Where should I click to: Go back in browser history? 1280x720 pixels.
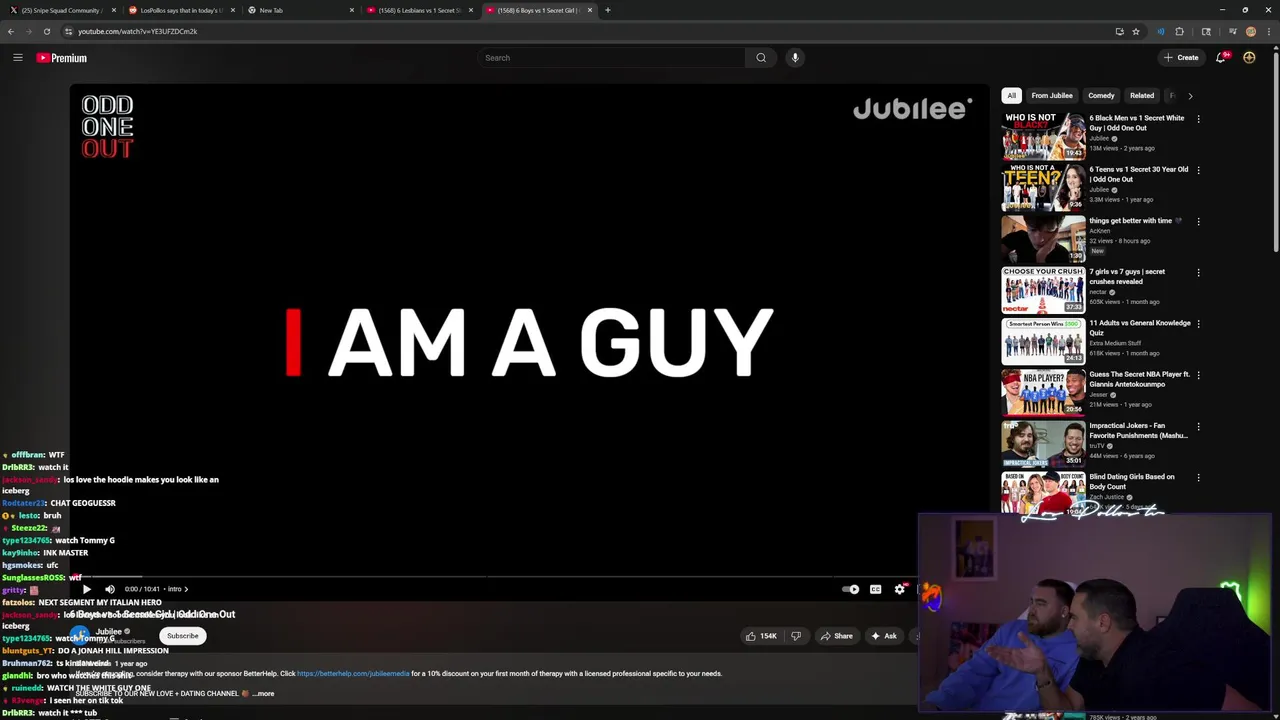tap(11, 31)
